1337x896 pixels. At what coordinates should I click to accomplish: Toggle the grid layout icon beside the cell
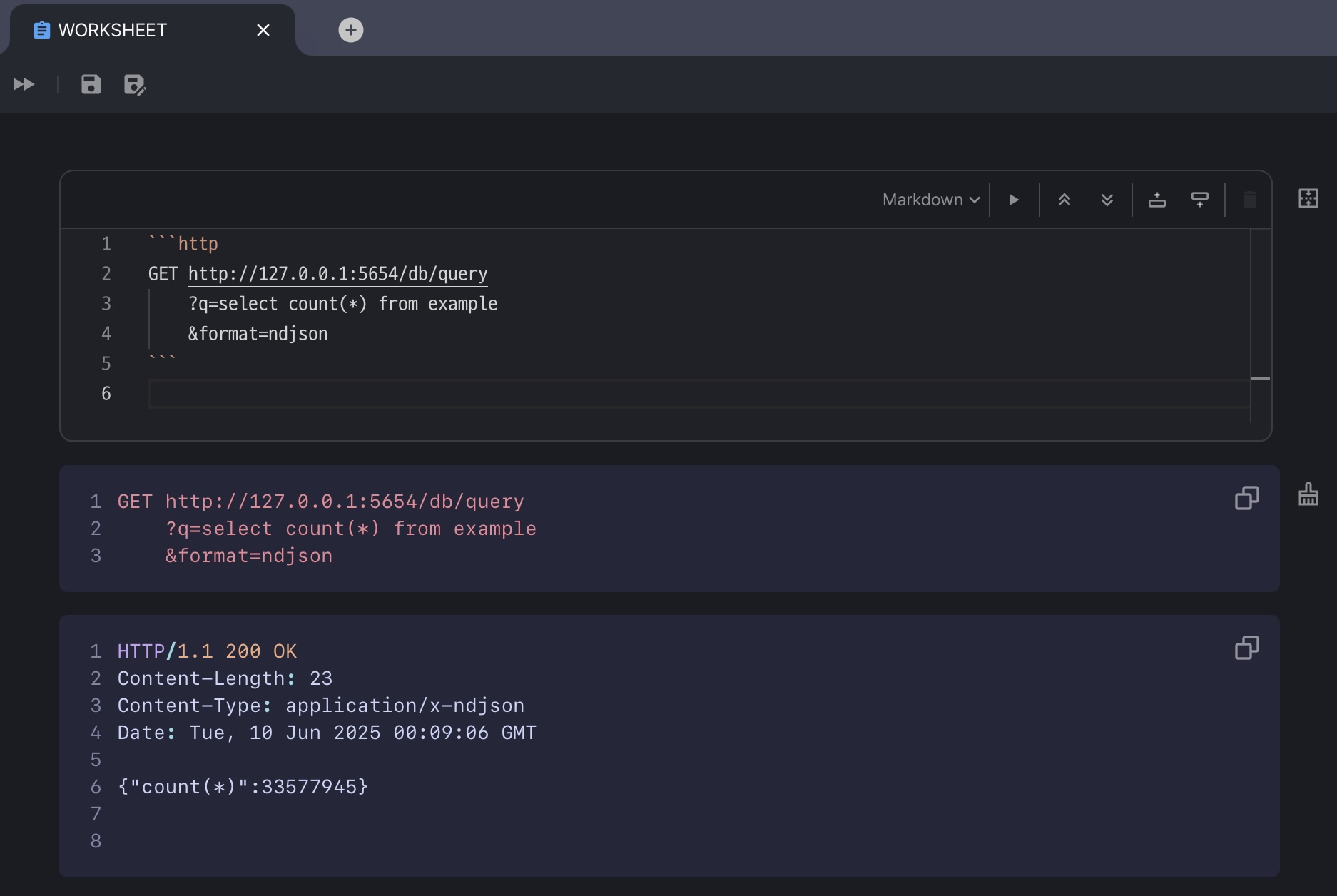(1308, 198)
